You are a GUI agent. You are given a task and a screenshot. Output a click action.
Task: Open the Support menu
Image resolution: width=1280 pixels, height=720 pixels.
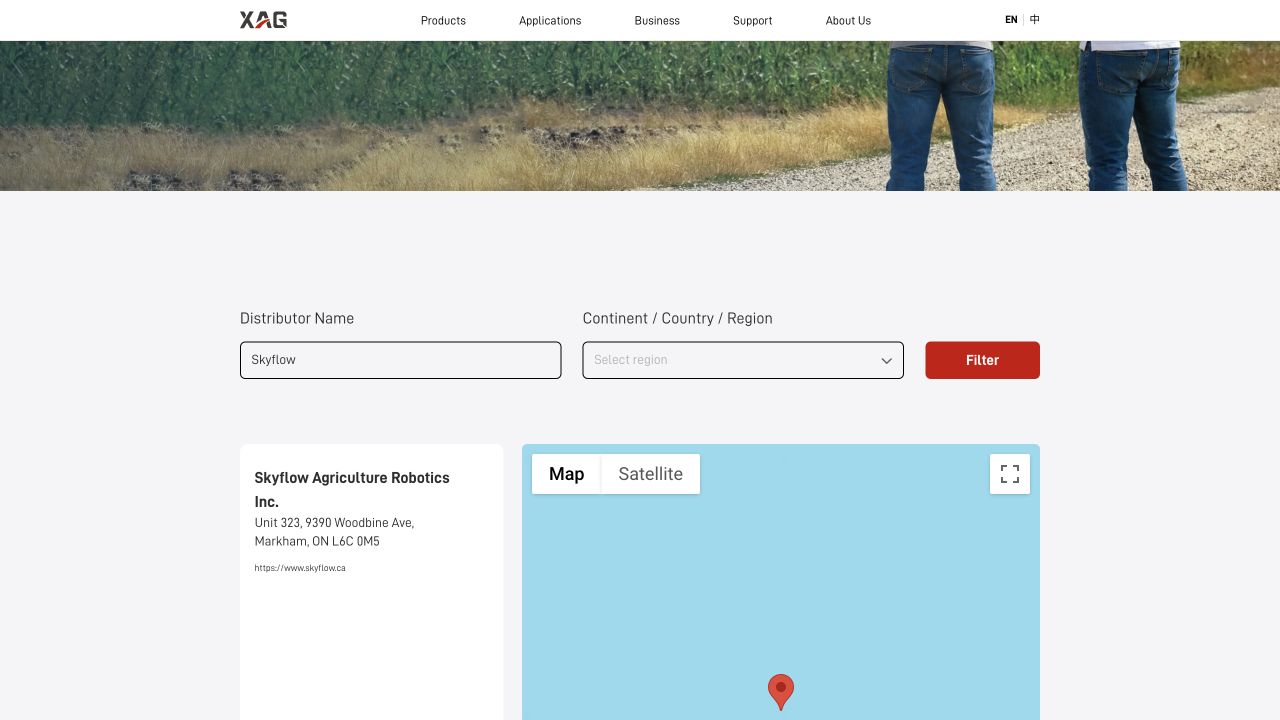pos(753,20)
